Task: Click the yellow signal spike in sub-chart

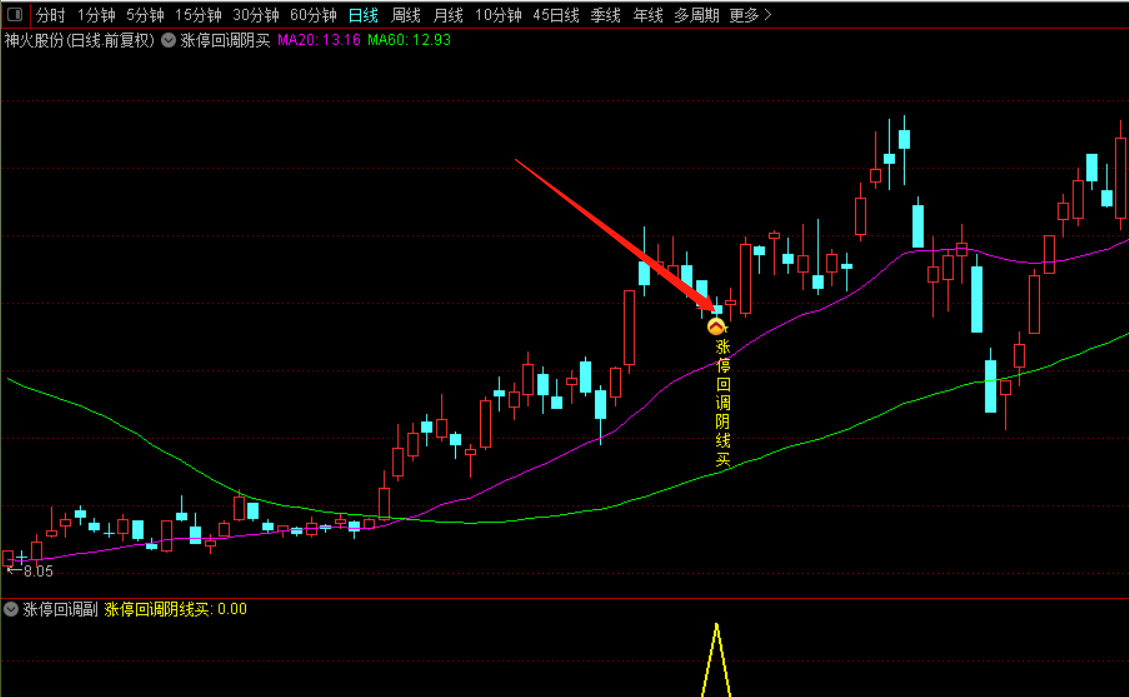Action: pos(716,659)
